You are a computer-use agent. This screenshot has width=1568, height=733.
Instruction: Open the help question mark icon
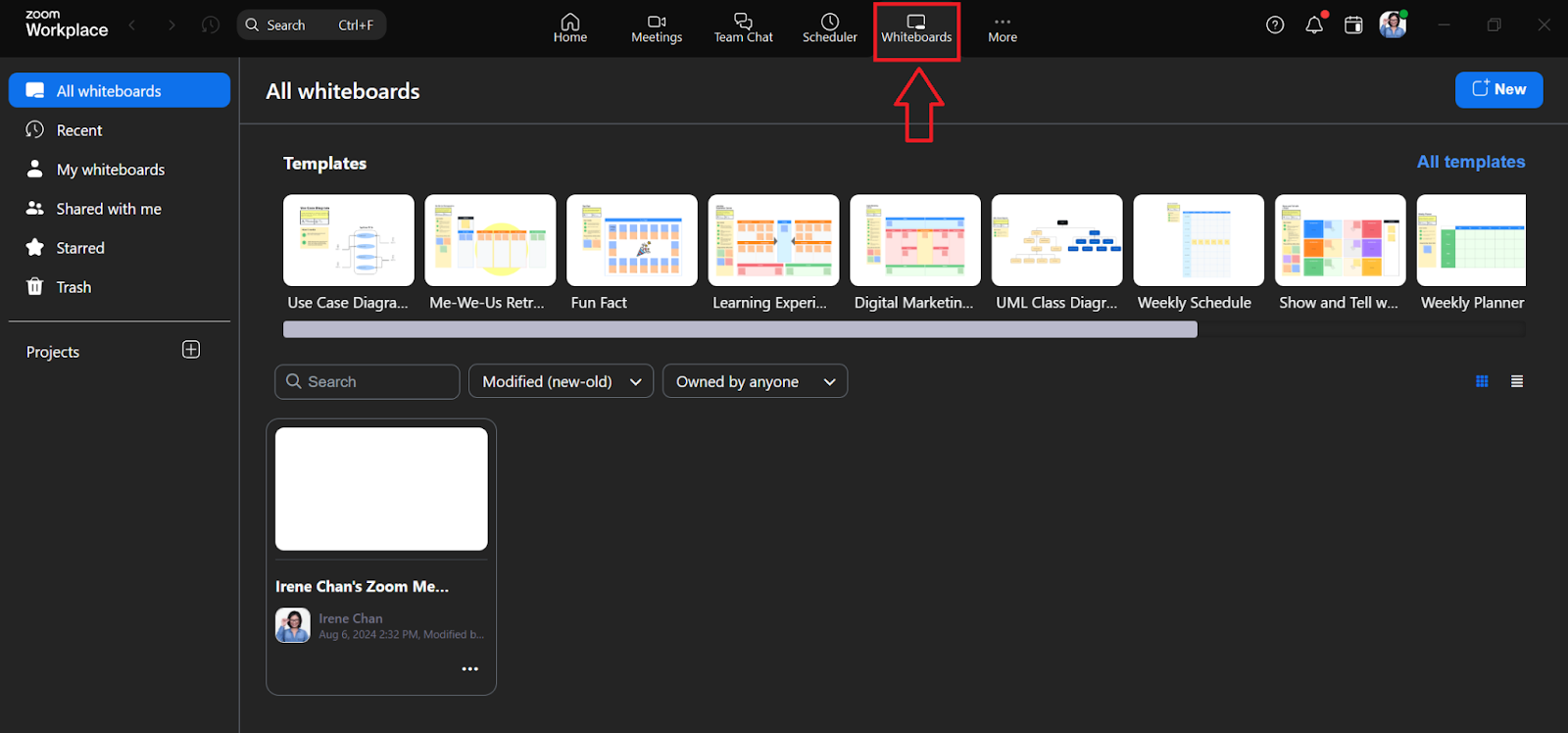(x=1275, y=24)
